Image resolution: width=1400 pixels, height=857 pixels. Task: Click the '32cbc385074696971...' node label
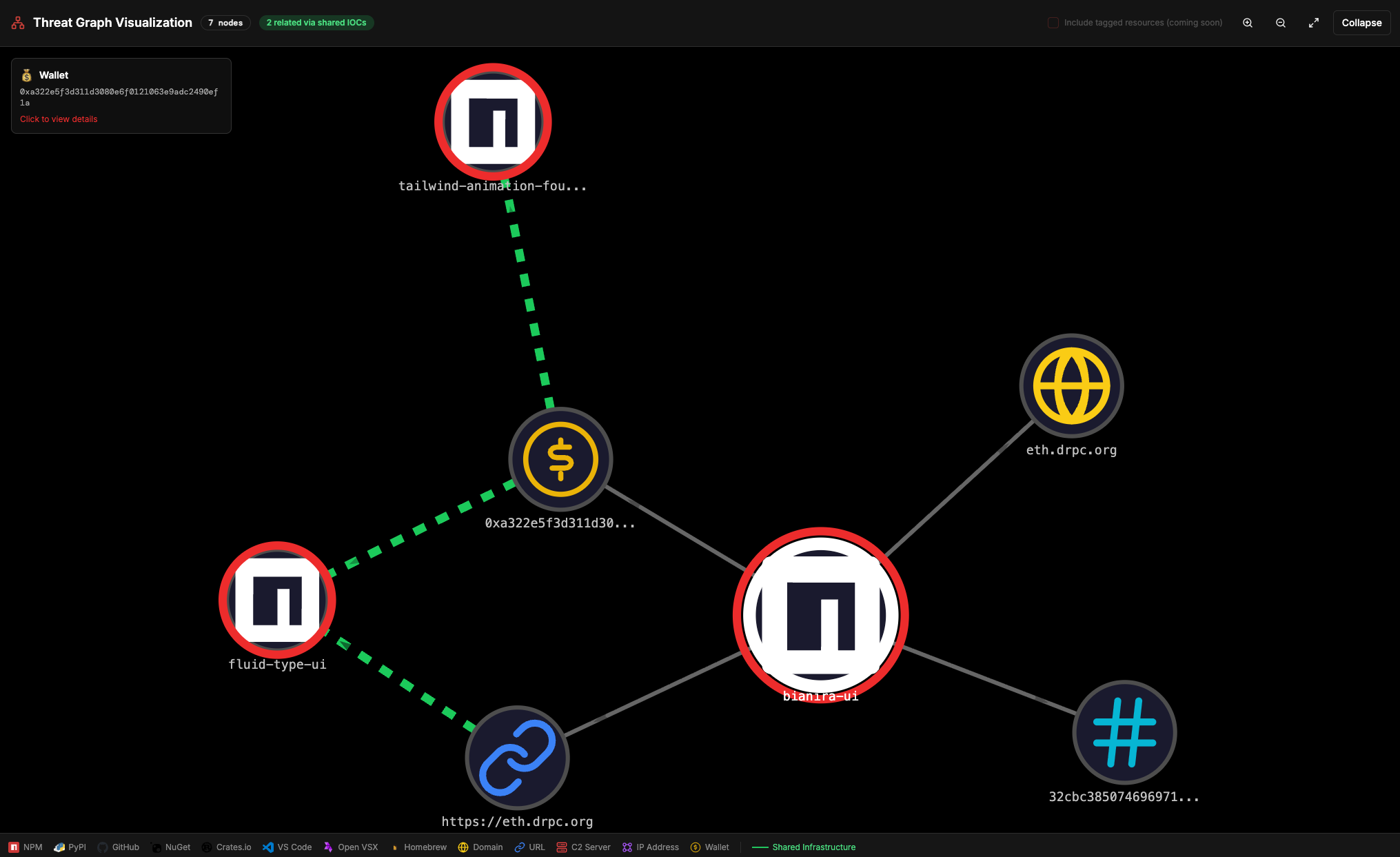pyautogui.click(x=1124, y=797)
